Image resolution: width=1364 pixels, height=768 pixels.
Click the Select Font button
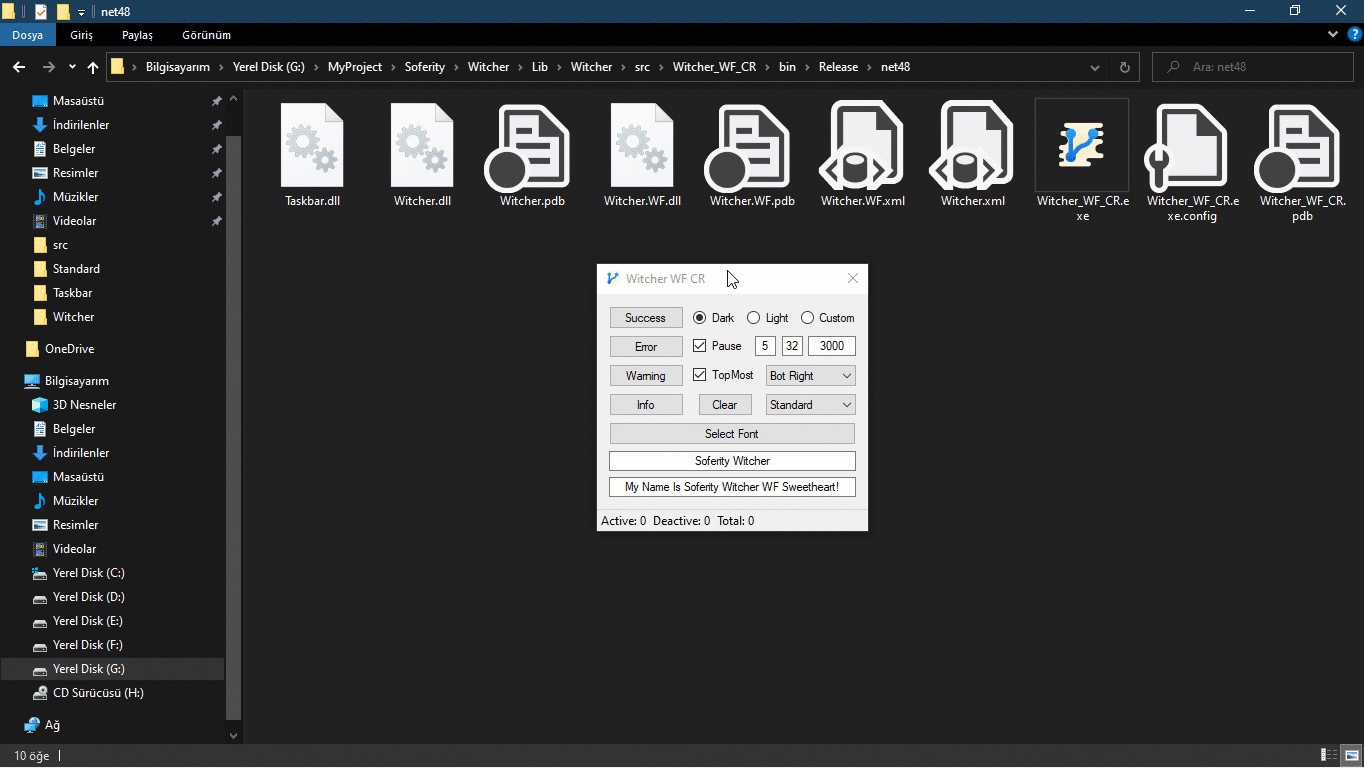click(x=732, y=434)
